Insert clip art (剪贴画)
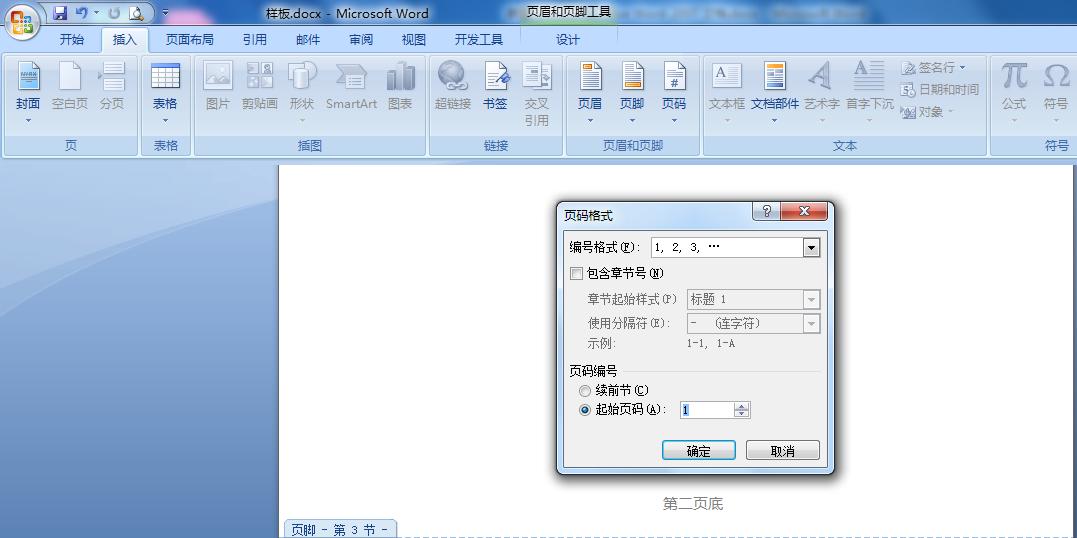Viewport: 1077px width, 538px height. (x=260, y=87)
